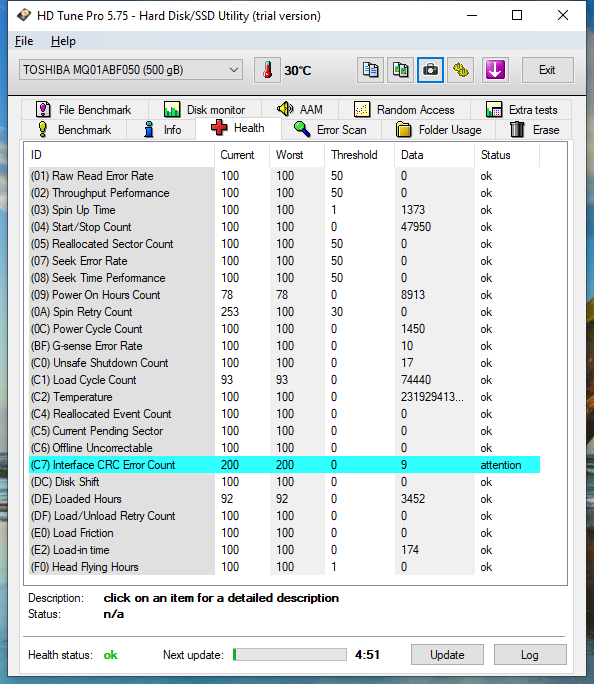Select the (E0) Load Friction row
The width and height of the screenshot is (594, 684).
[x=284, y=533]
